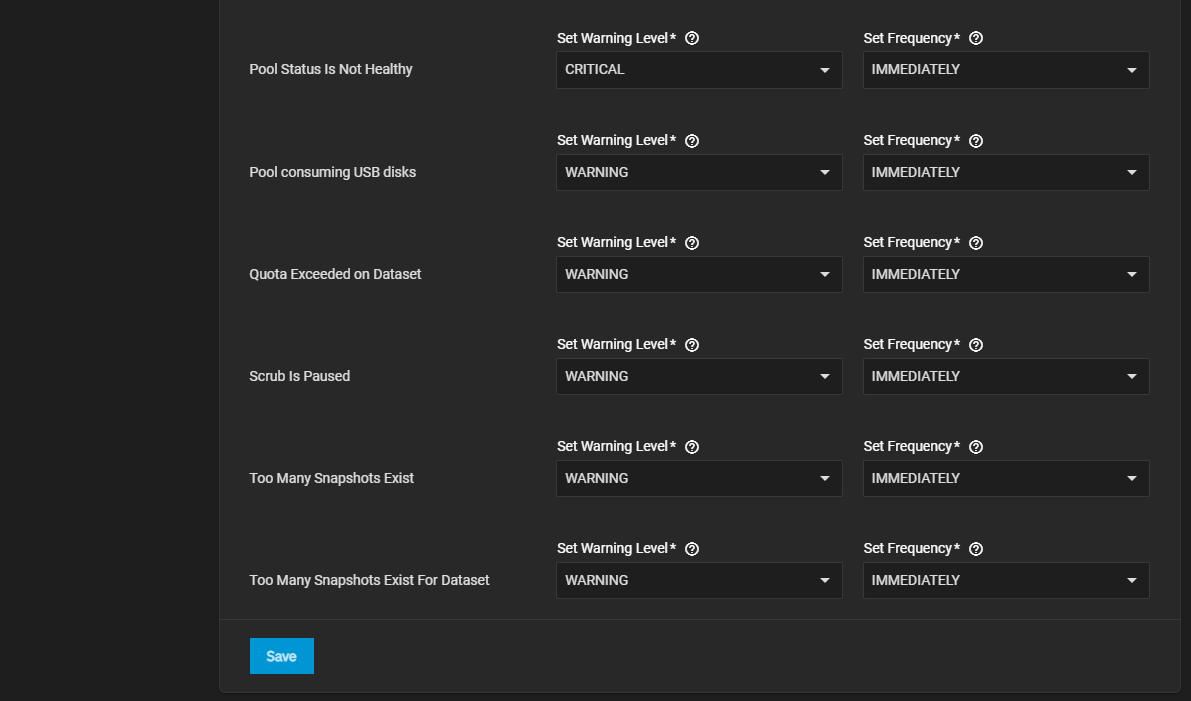Expand Pool Status frequency dropdown
The height and width of the screenshot is (701, 1191).
[1005, 70]
